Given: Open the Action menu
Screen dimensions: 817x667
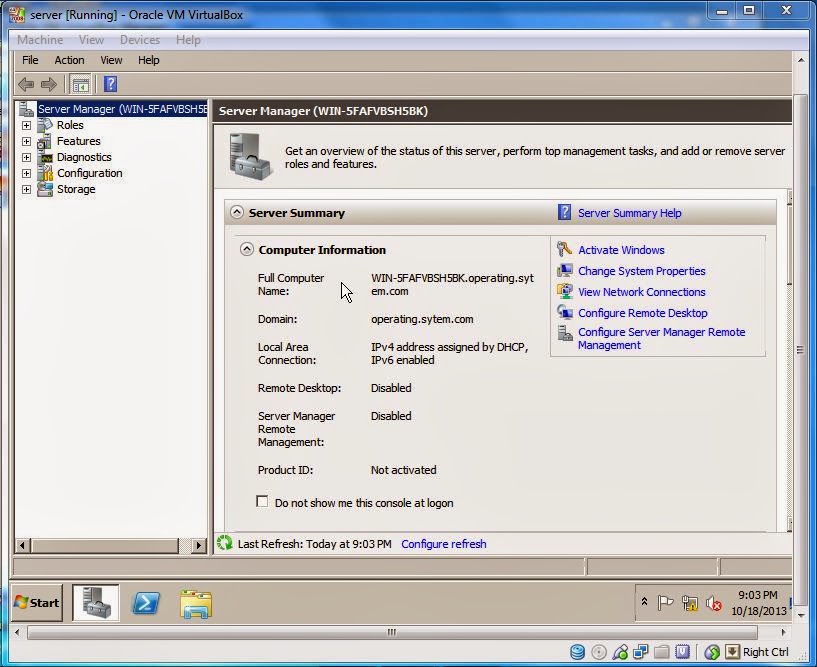Looking at the screenshot, I should [x=69, y=60].
